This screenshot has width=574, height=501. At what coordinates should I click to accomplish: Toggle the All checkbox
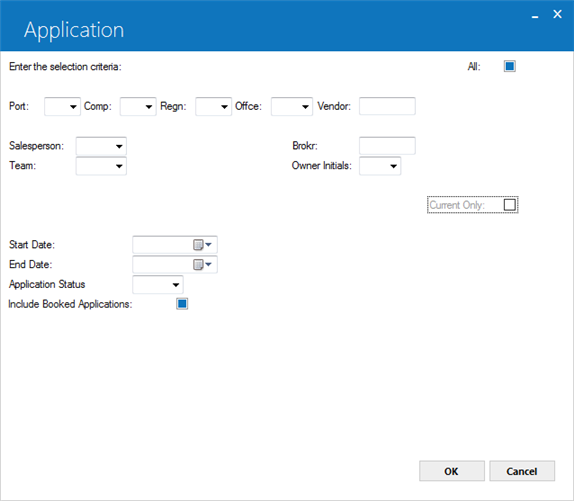510,66
